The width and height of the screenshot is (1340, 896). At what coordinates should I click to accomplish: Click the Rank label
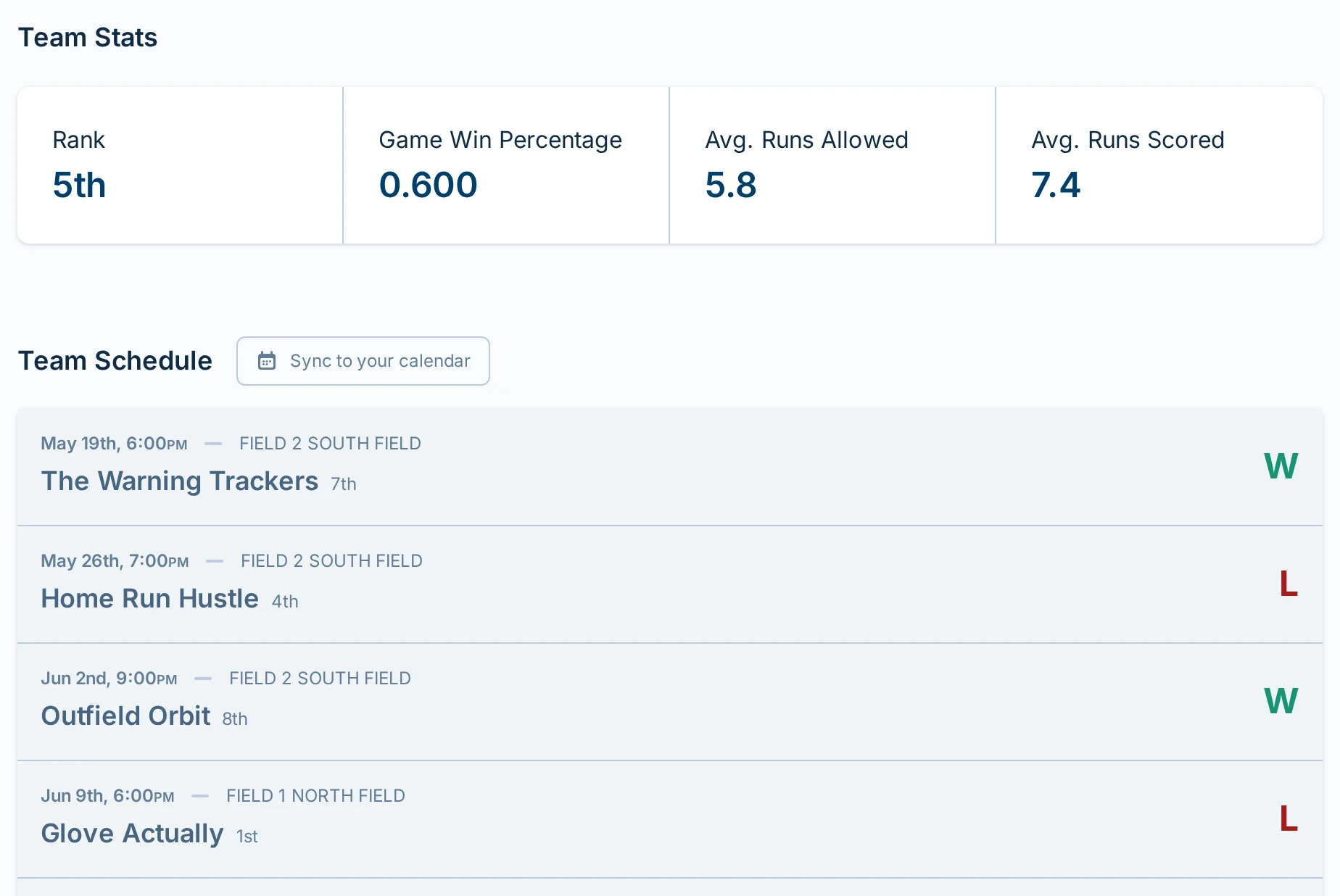(78, 140)
